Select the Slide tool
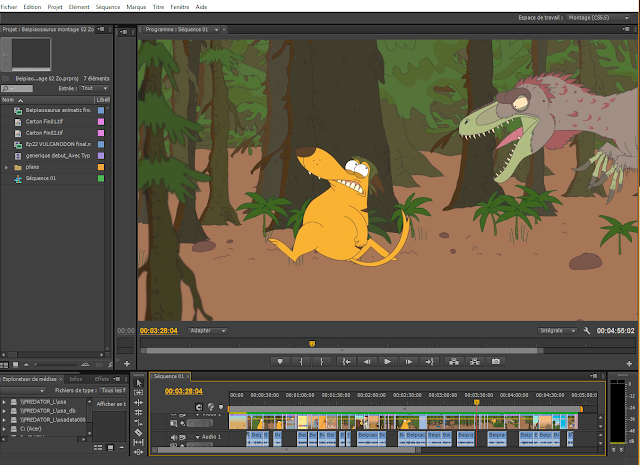 tap(138, 452)
